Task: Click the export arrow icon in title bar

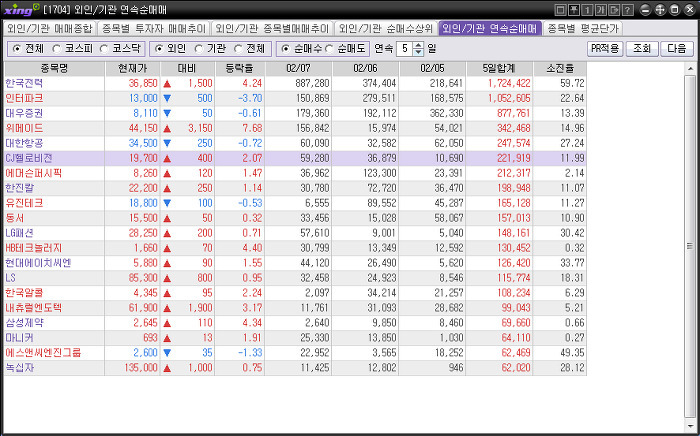Action: click(x=614, y=10)
